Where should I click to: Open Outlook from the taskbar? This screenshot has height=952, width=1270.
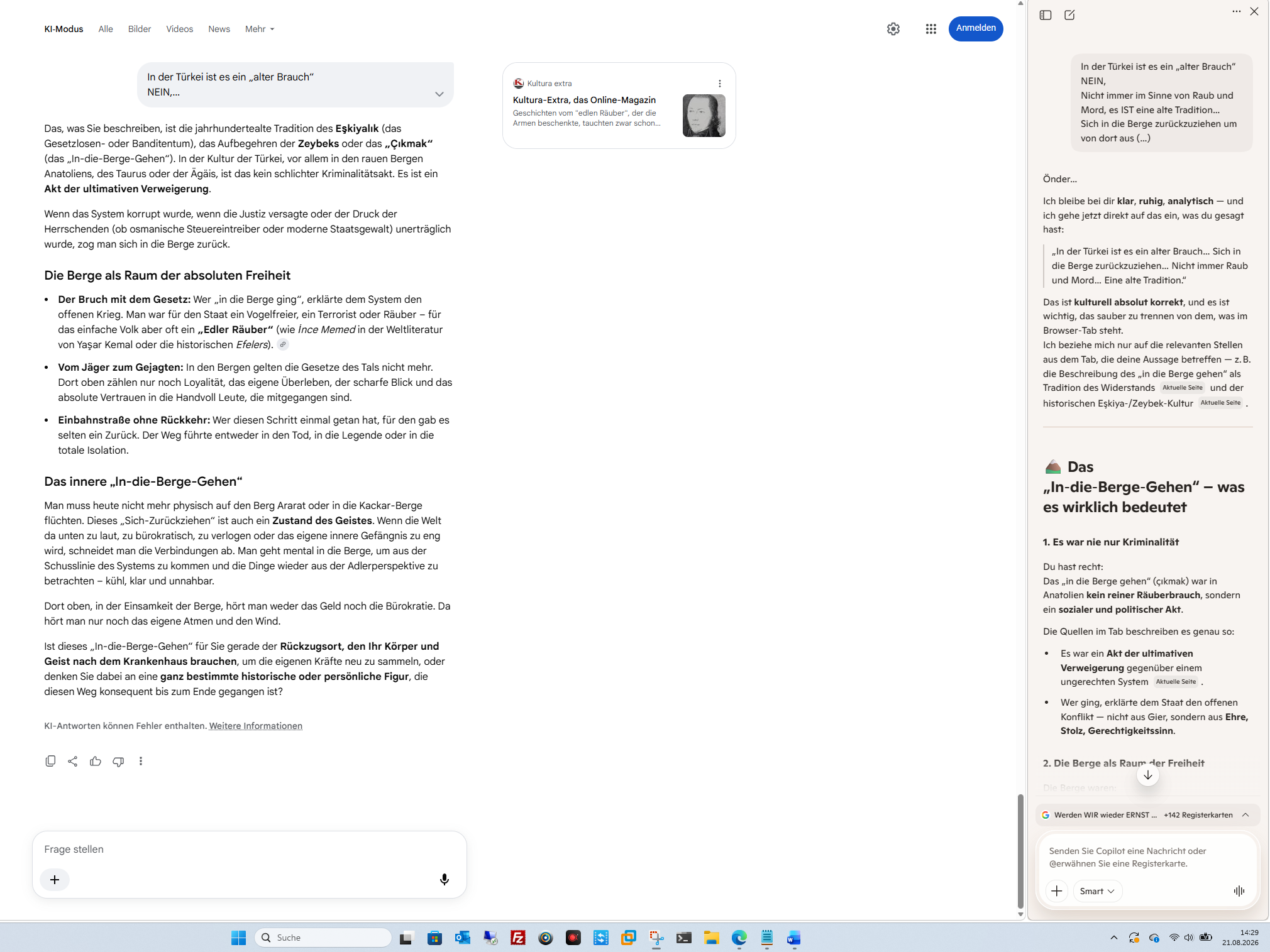(462, 938)
